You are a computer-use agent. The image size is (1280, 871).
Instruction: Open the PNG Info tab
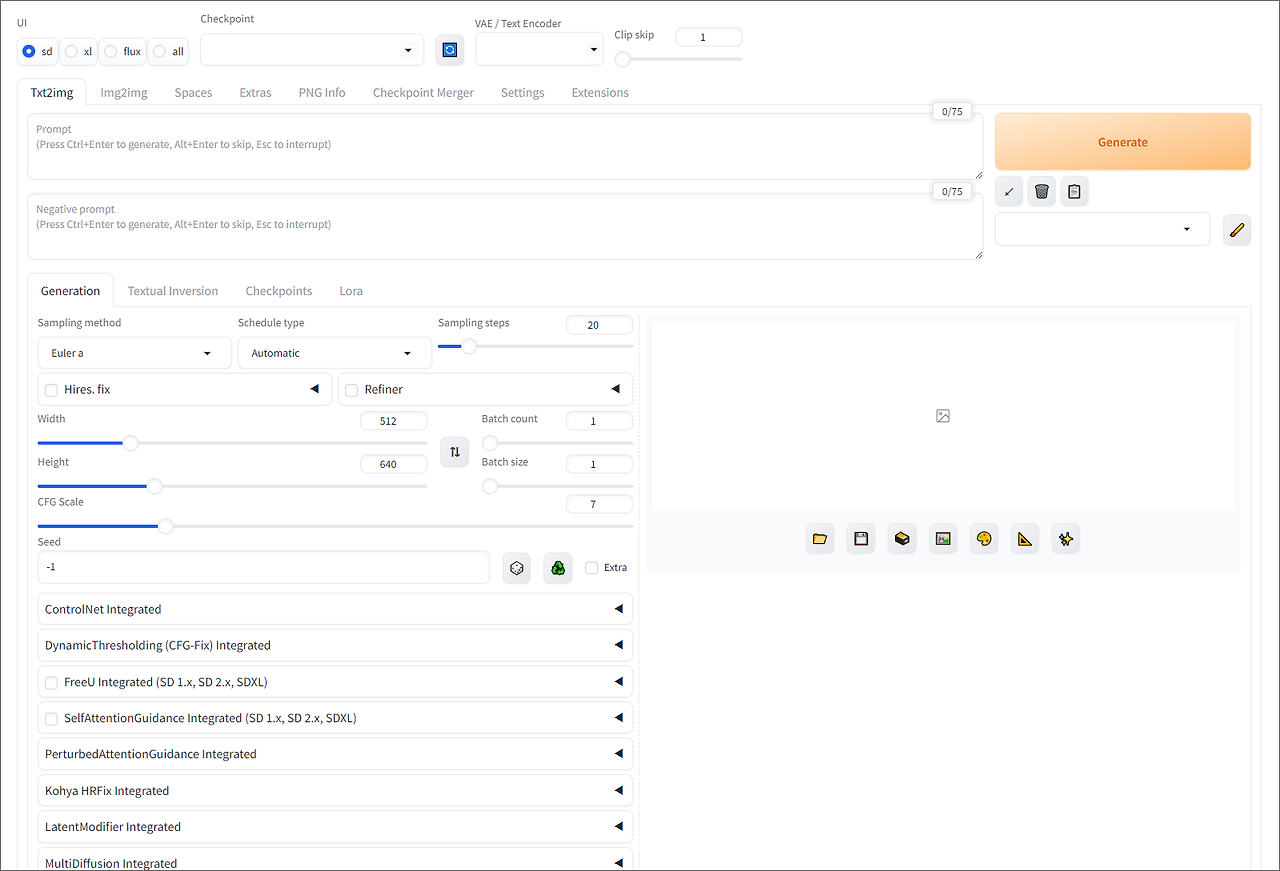[322, 92]
